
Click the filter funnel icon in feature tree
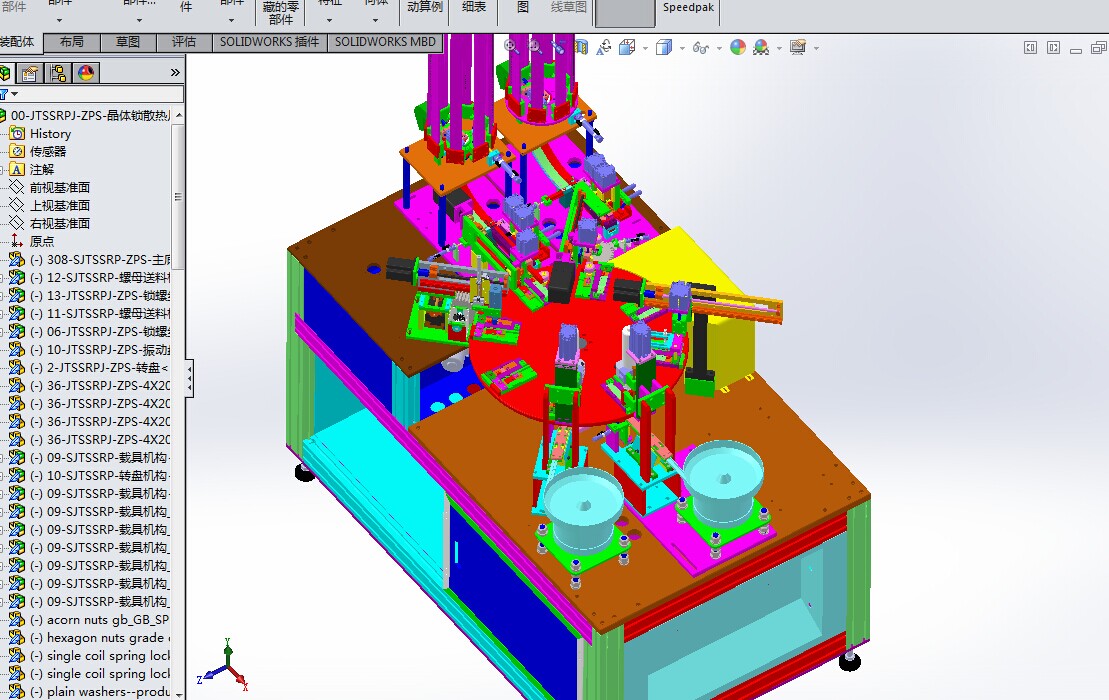click(x=4, y=94)
